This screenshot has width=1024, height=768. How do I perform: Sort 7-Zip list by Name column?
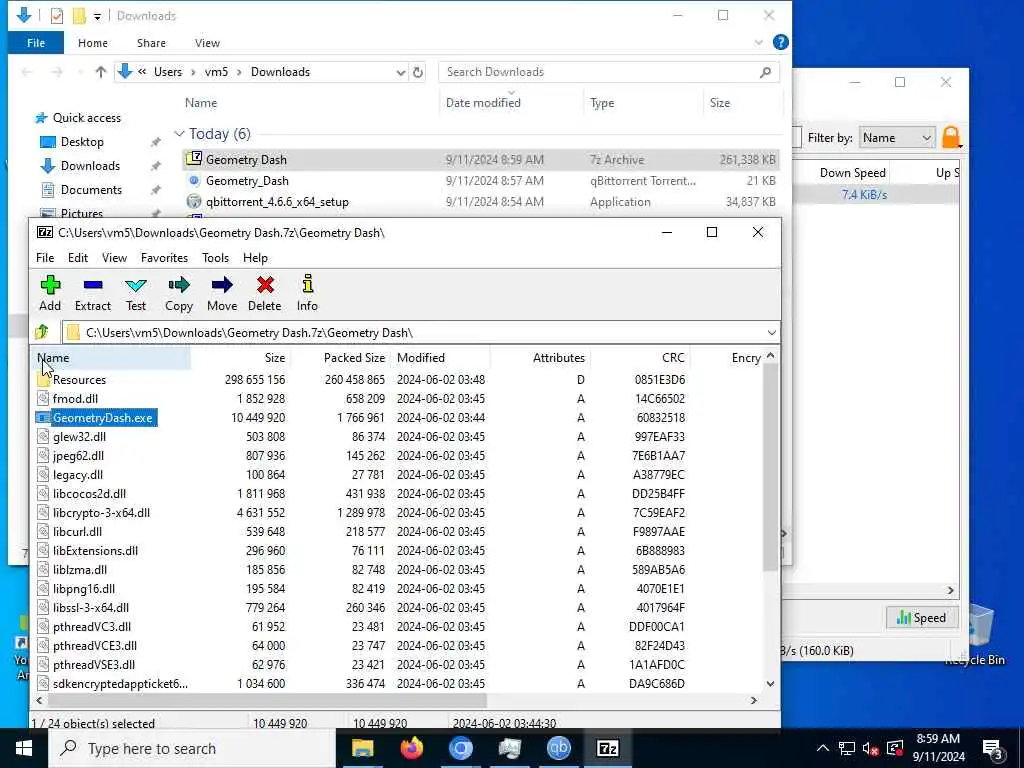(x=112, y=358)
